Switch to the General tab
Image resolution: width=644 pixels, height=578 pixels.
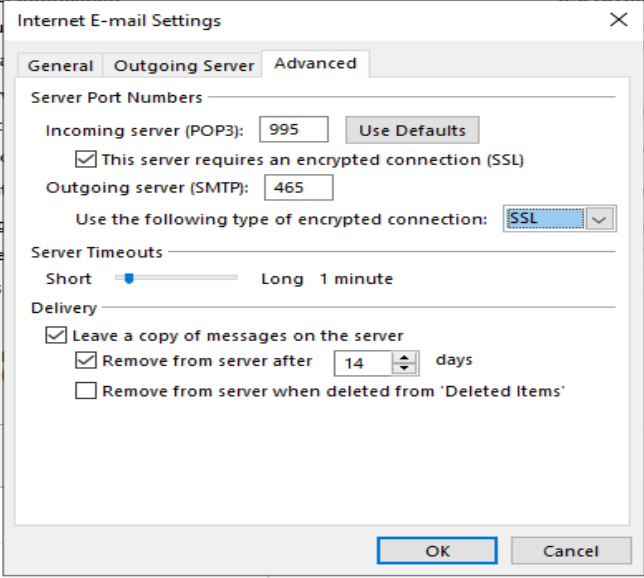(60, 66)
